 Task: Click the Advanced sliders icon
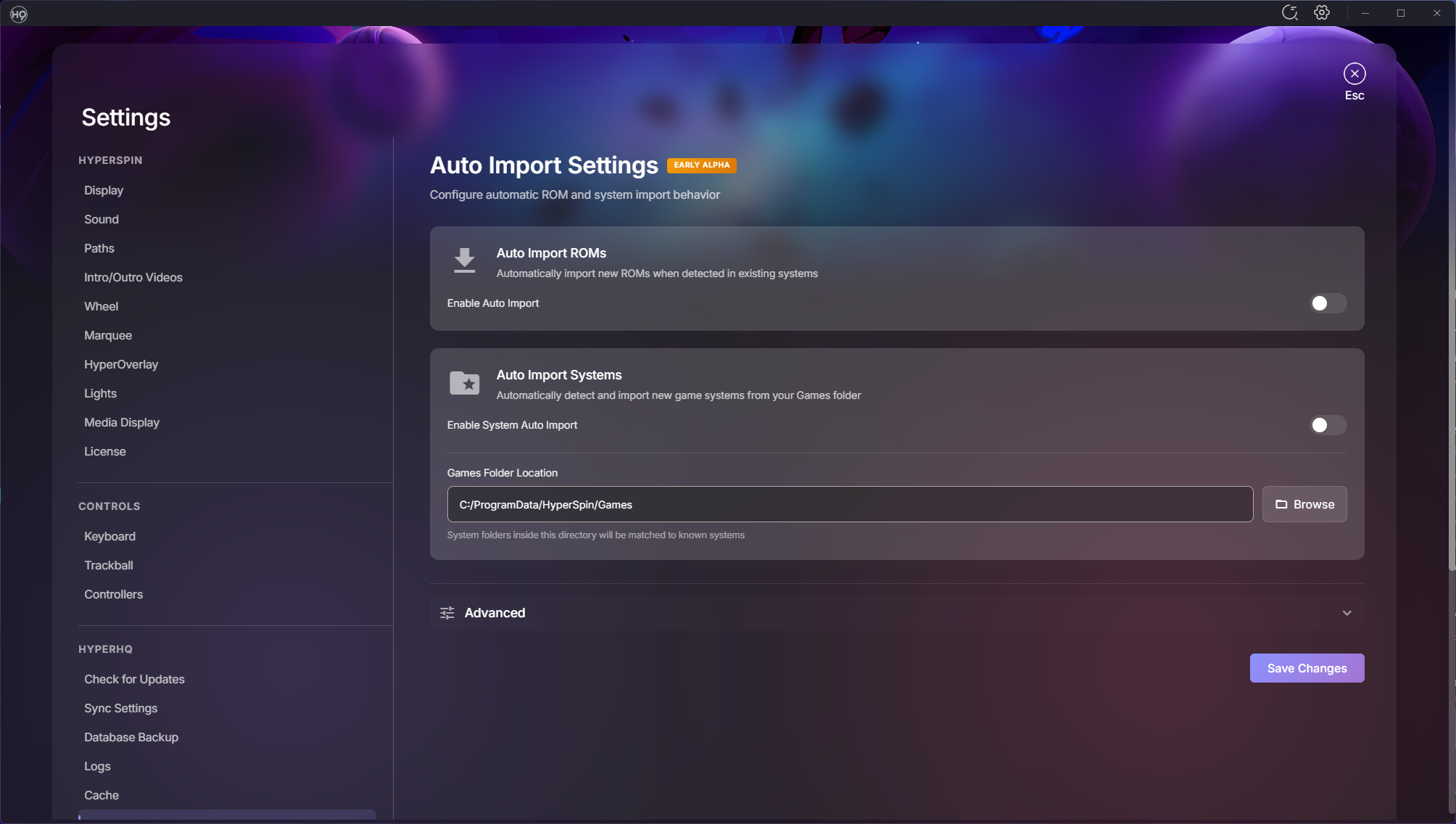(447, 613)
